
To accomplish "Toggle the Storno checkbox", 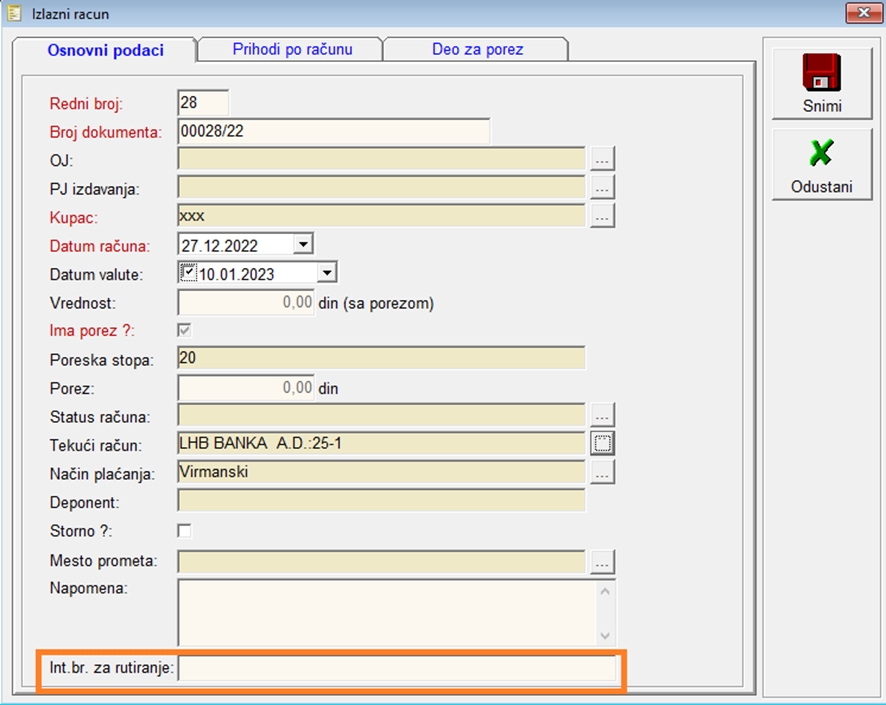I will [x=185, y=530].
